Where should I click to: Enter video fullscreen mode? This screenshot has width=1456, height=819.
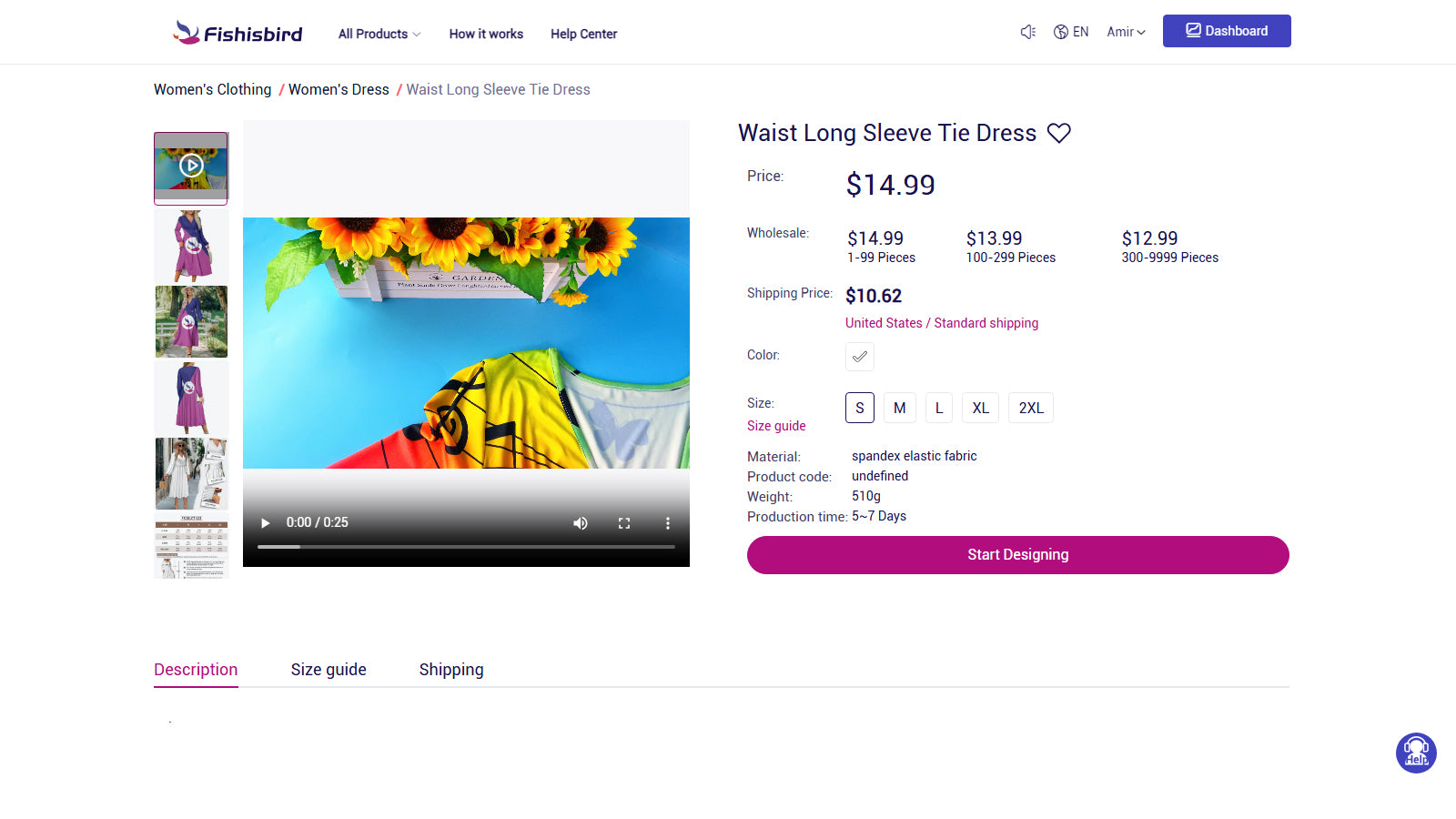[624, 523]
